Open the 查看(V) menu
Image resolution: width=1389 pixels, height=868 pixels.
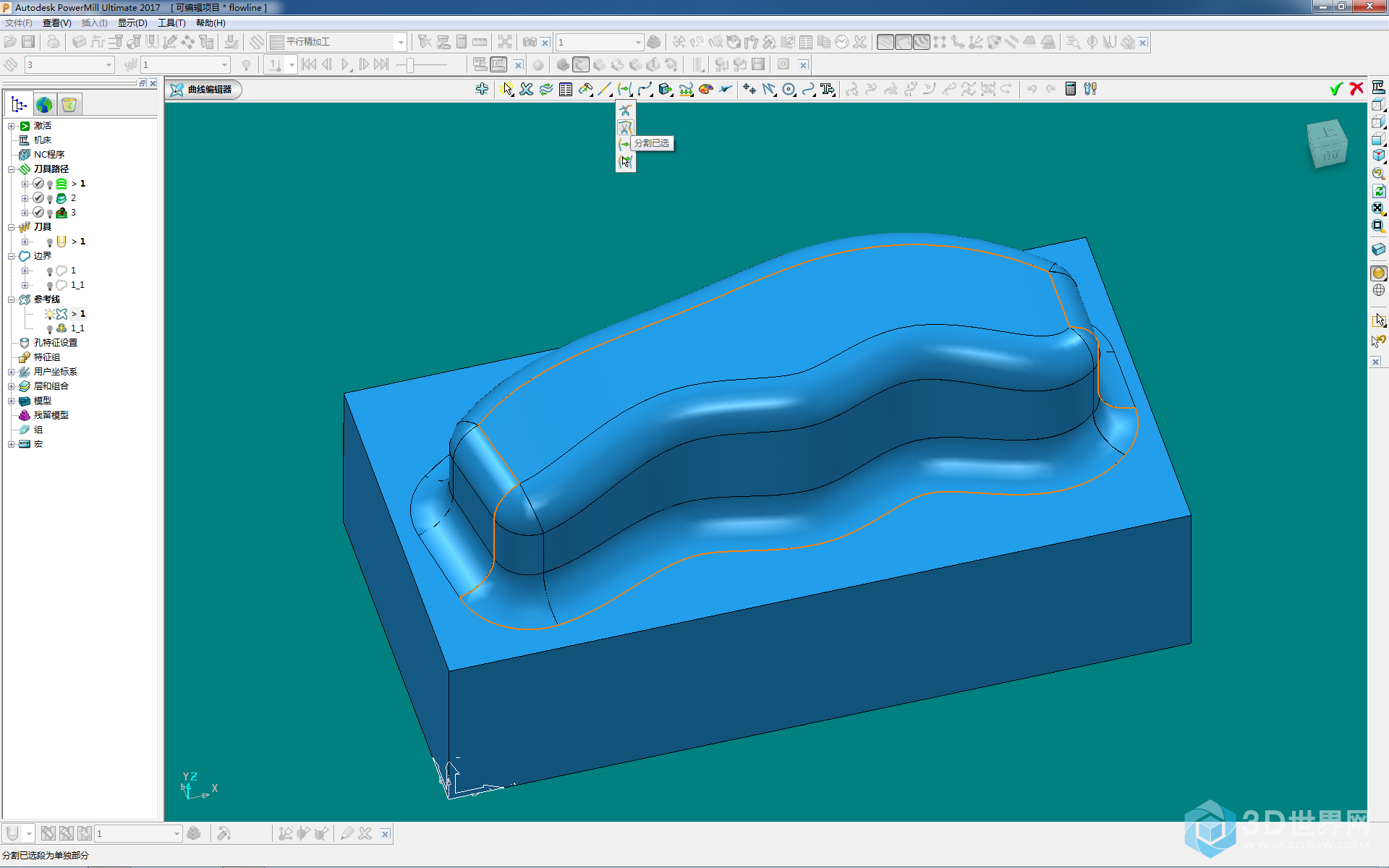(x=56, y=23)
